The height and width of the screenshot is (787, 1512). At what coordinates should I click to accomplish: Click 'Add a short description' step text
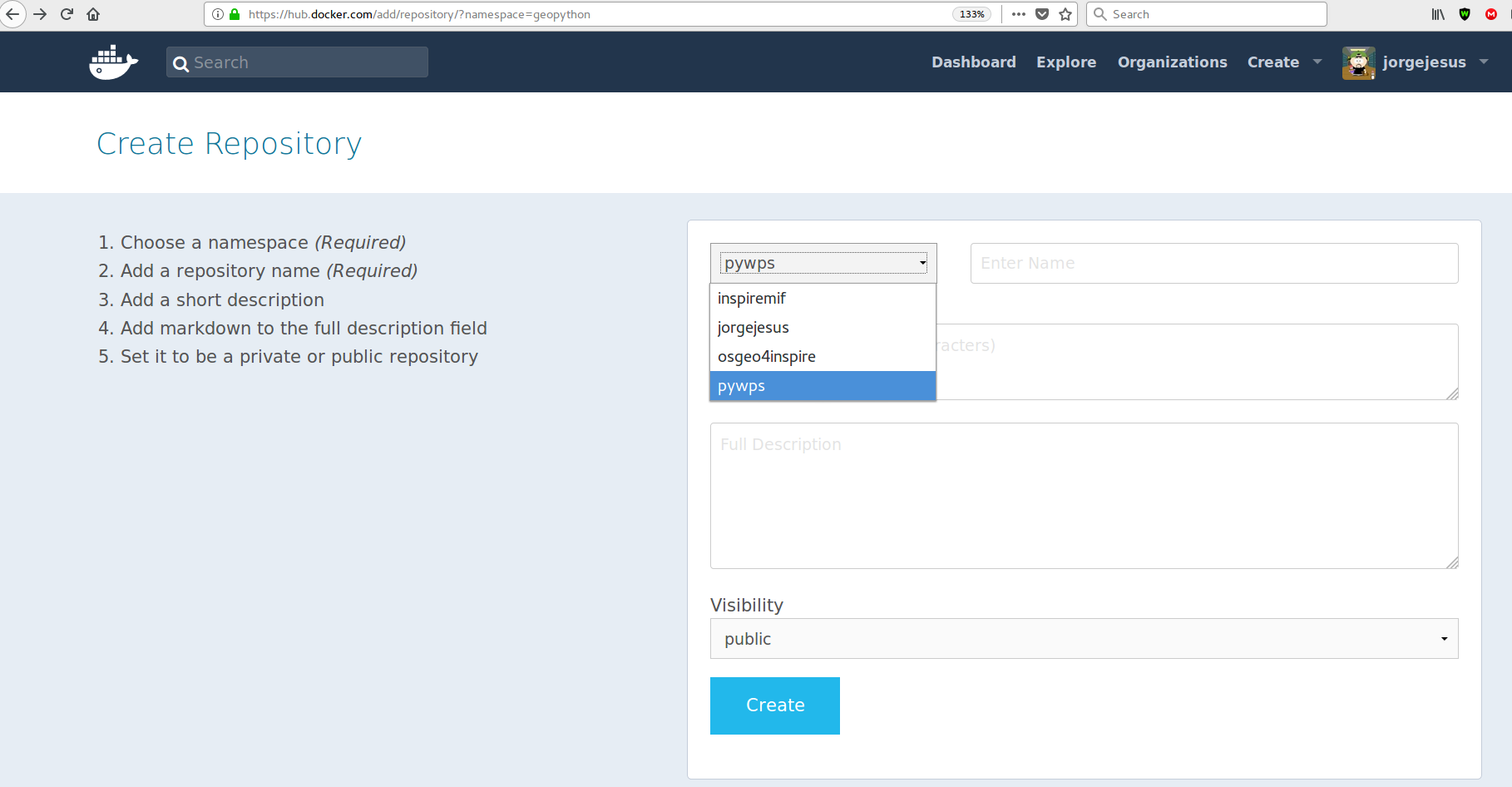click(222, 299)
